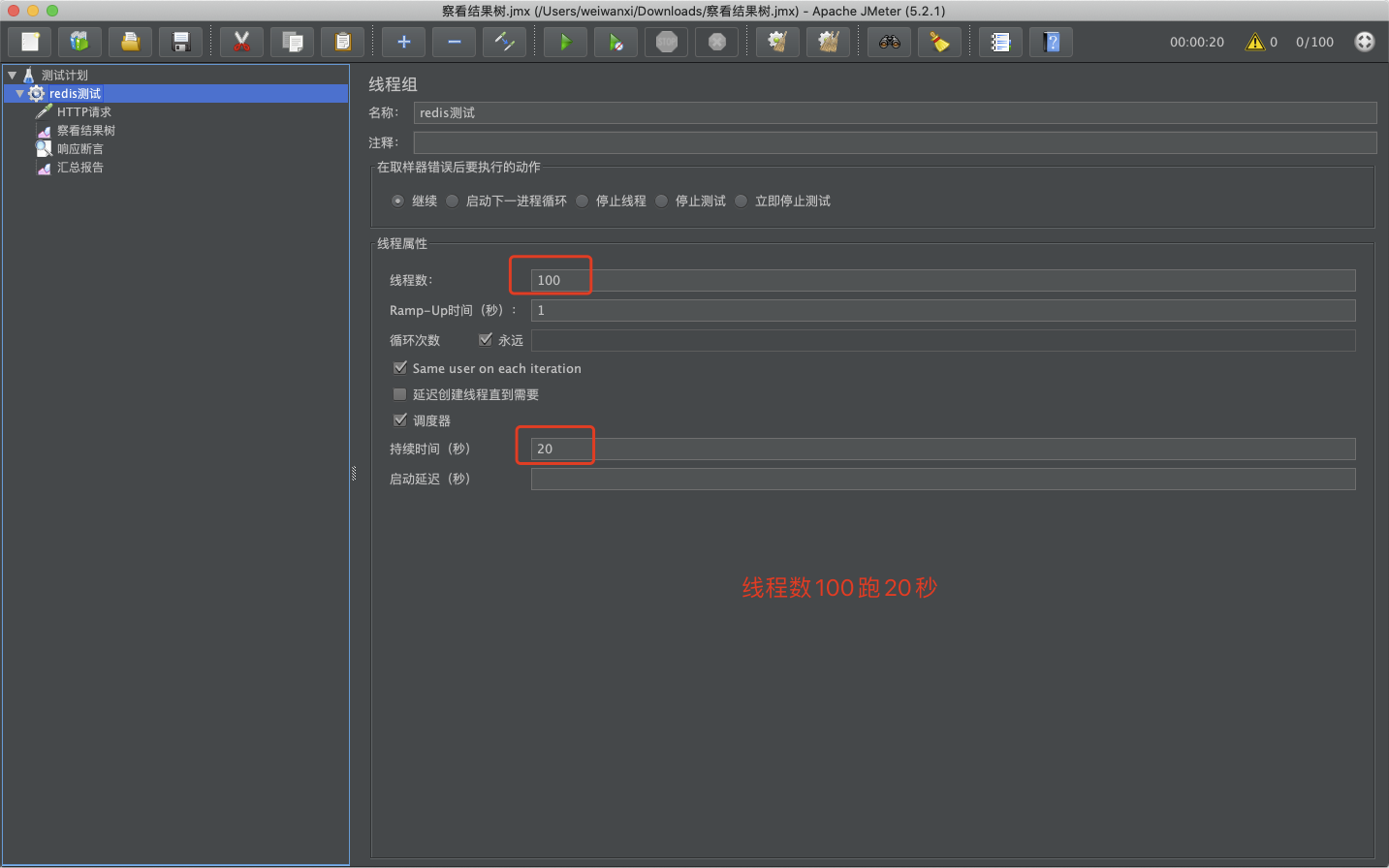Viewport: 1389px width, 868px height.
Task: Toggle the 调度器 scheduler checkbox
Action: point(399,420)
